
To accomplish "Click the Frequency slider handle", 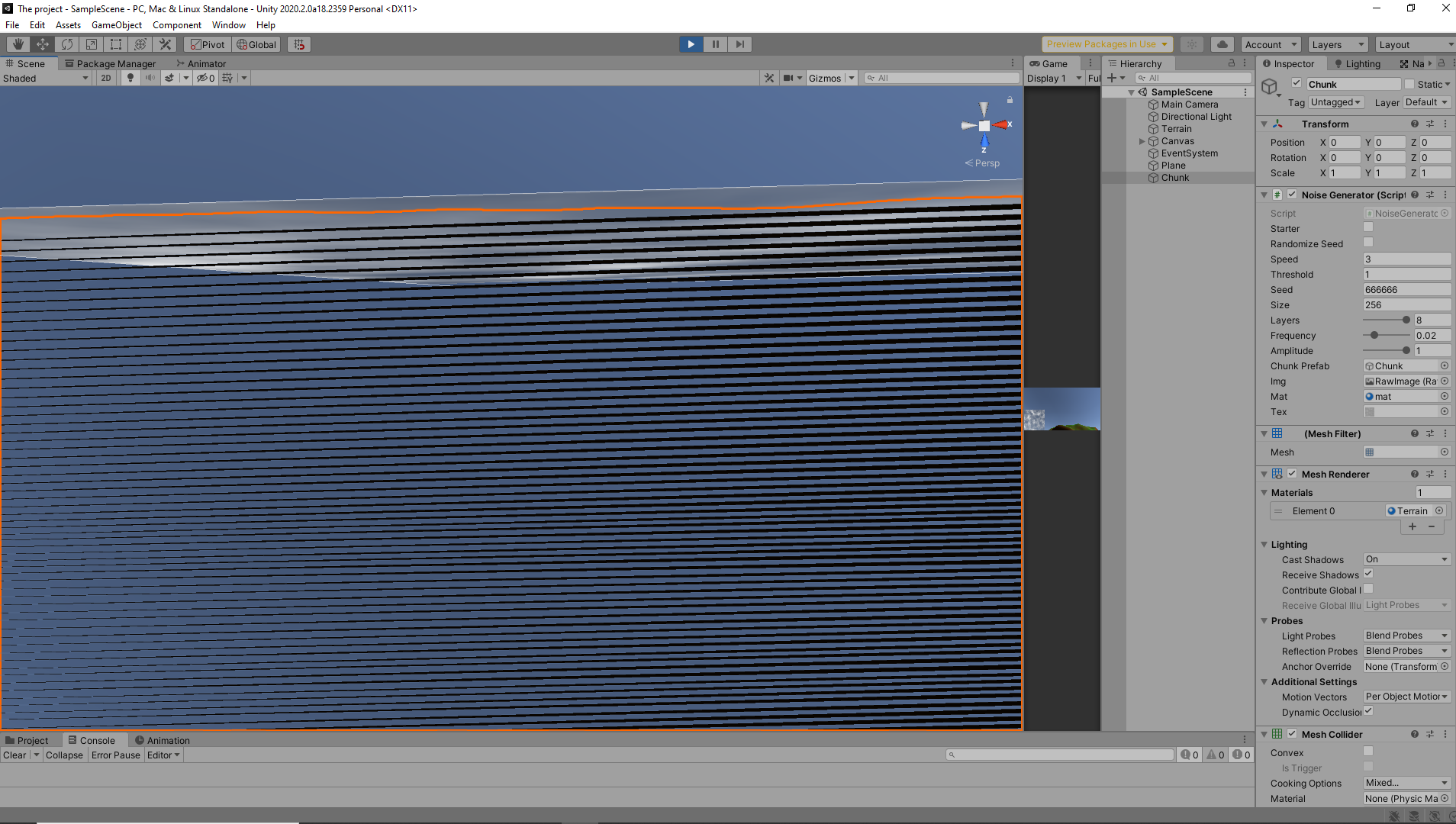I will pos(1374,335).
